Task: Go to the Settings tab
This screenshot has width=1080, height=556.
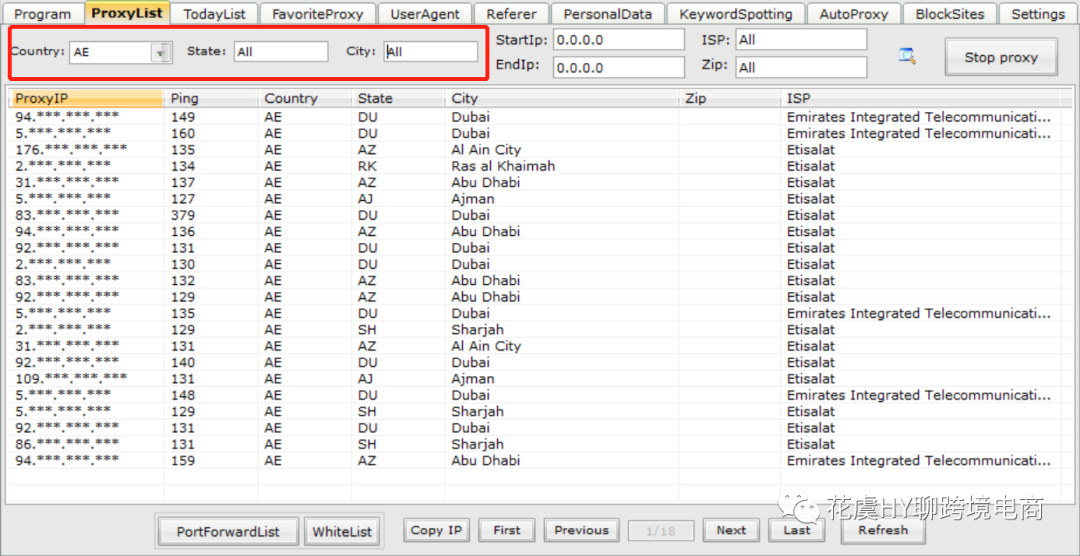Action: coord(1038,14)
